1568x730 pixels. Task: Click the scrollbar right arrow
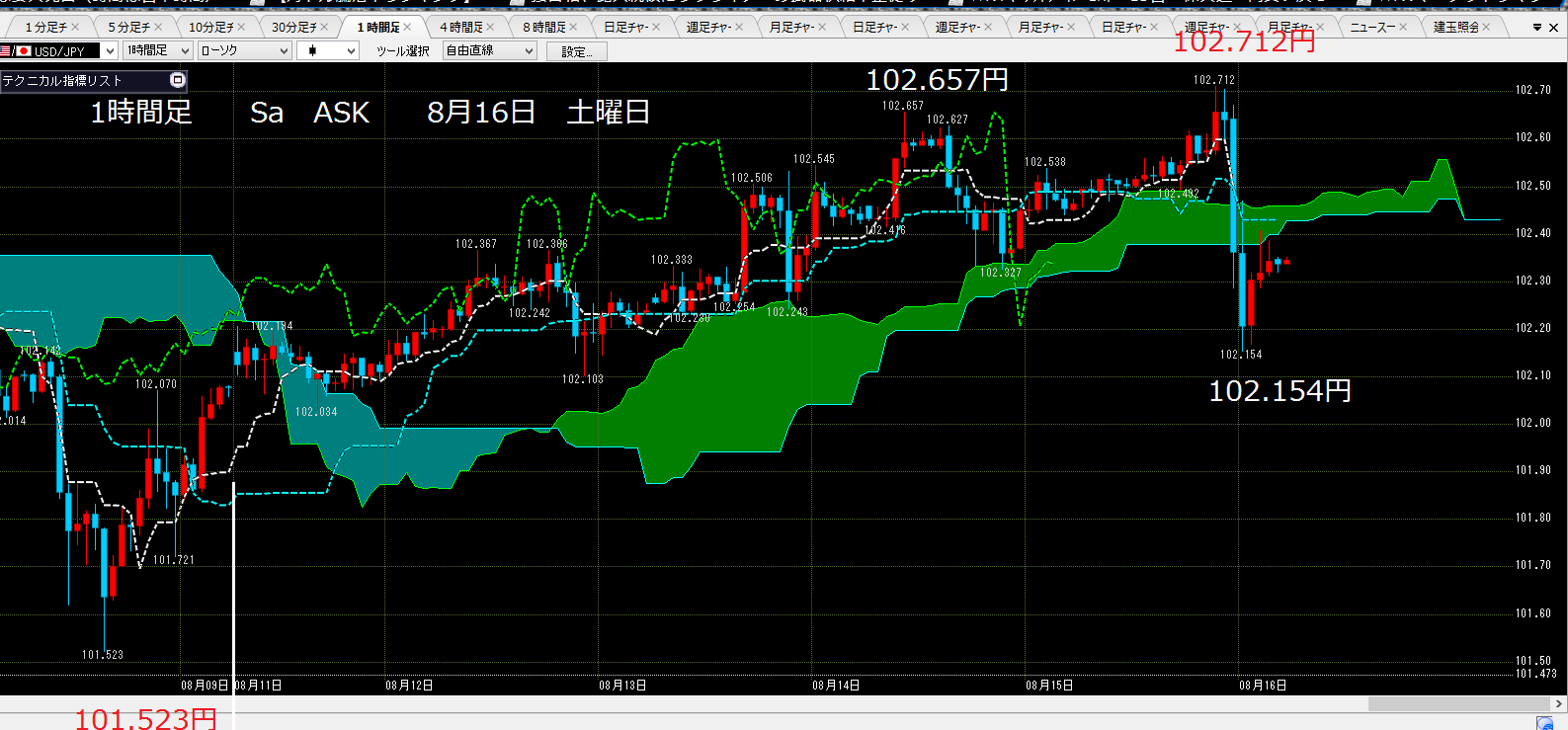(1559, 704)
